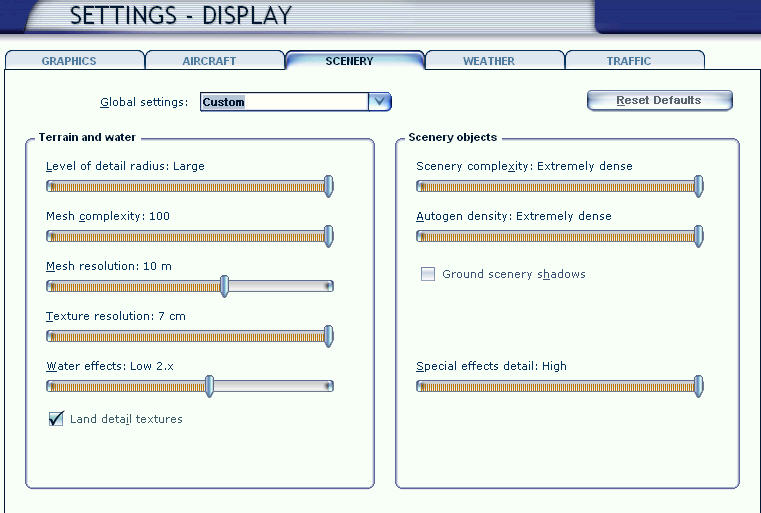Click the Texture resolution slider handle

[x=329, y=336]
